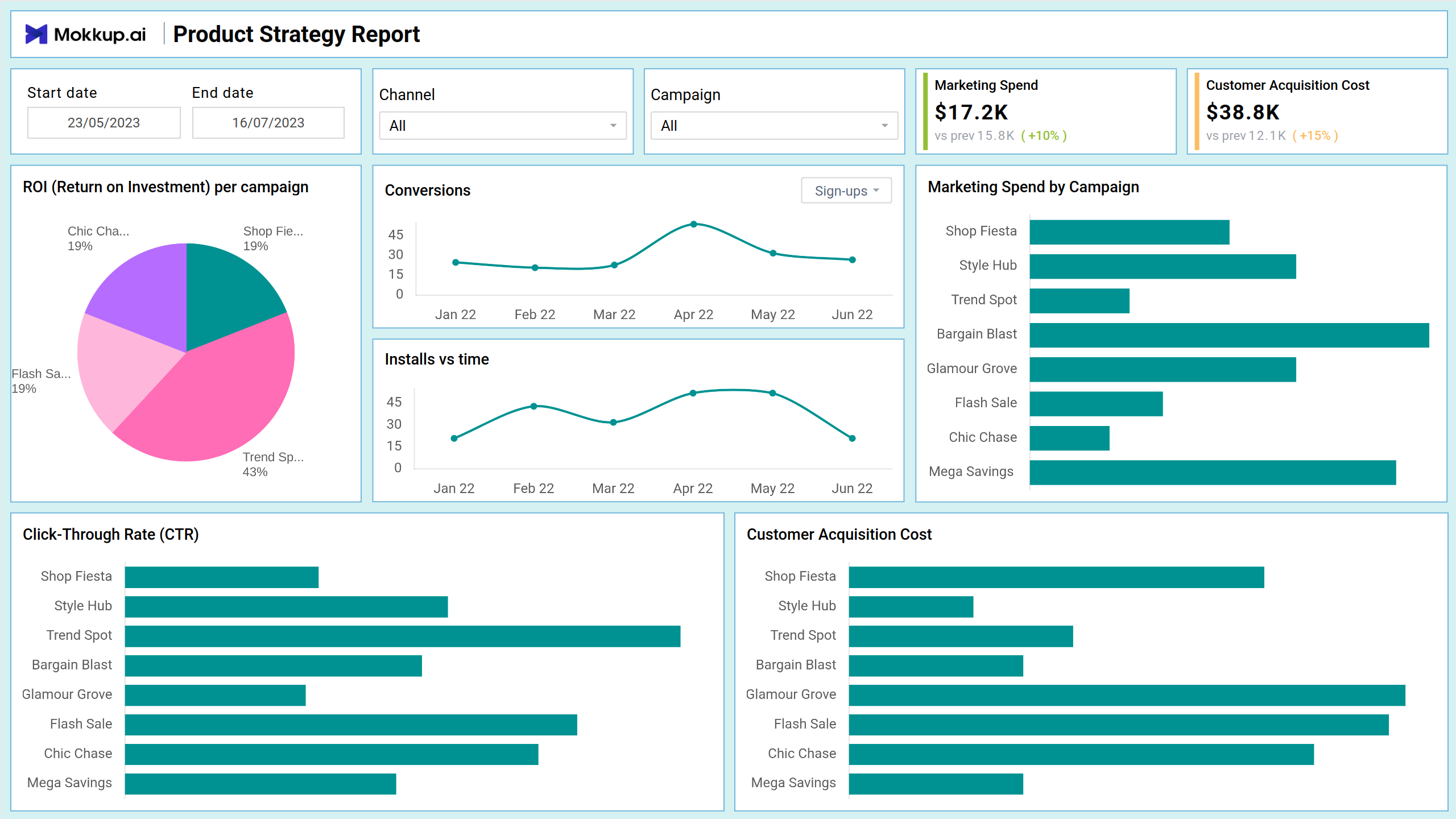The width and height of the screenshot is (1456, 819).
Task: Click the Mar 22 point in Installs vs time
Action: pyautogui.click(x=613, y=422)
